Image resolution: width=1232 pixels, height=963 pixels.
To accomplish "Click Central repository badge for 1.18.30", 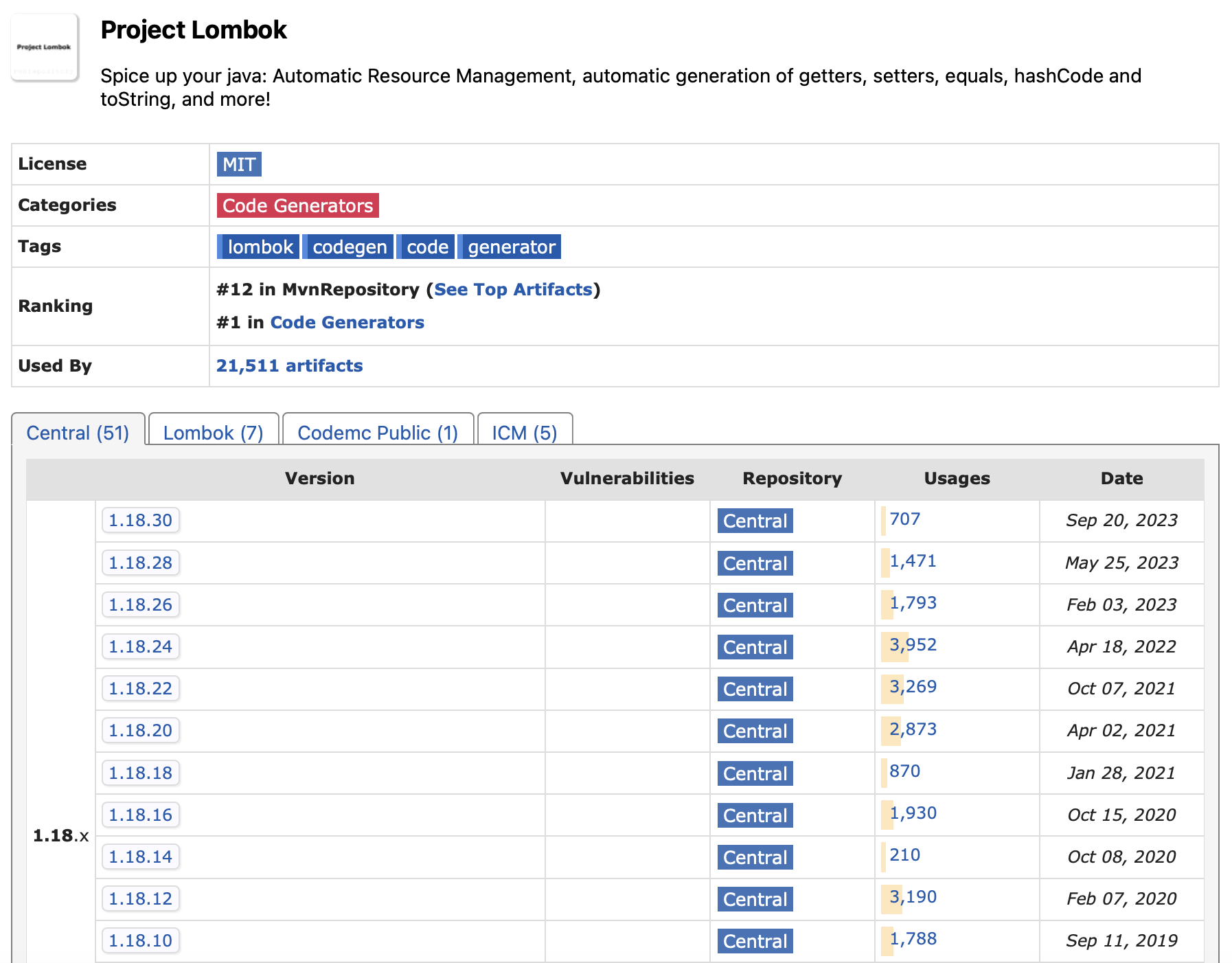I will point(755,521).
